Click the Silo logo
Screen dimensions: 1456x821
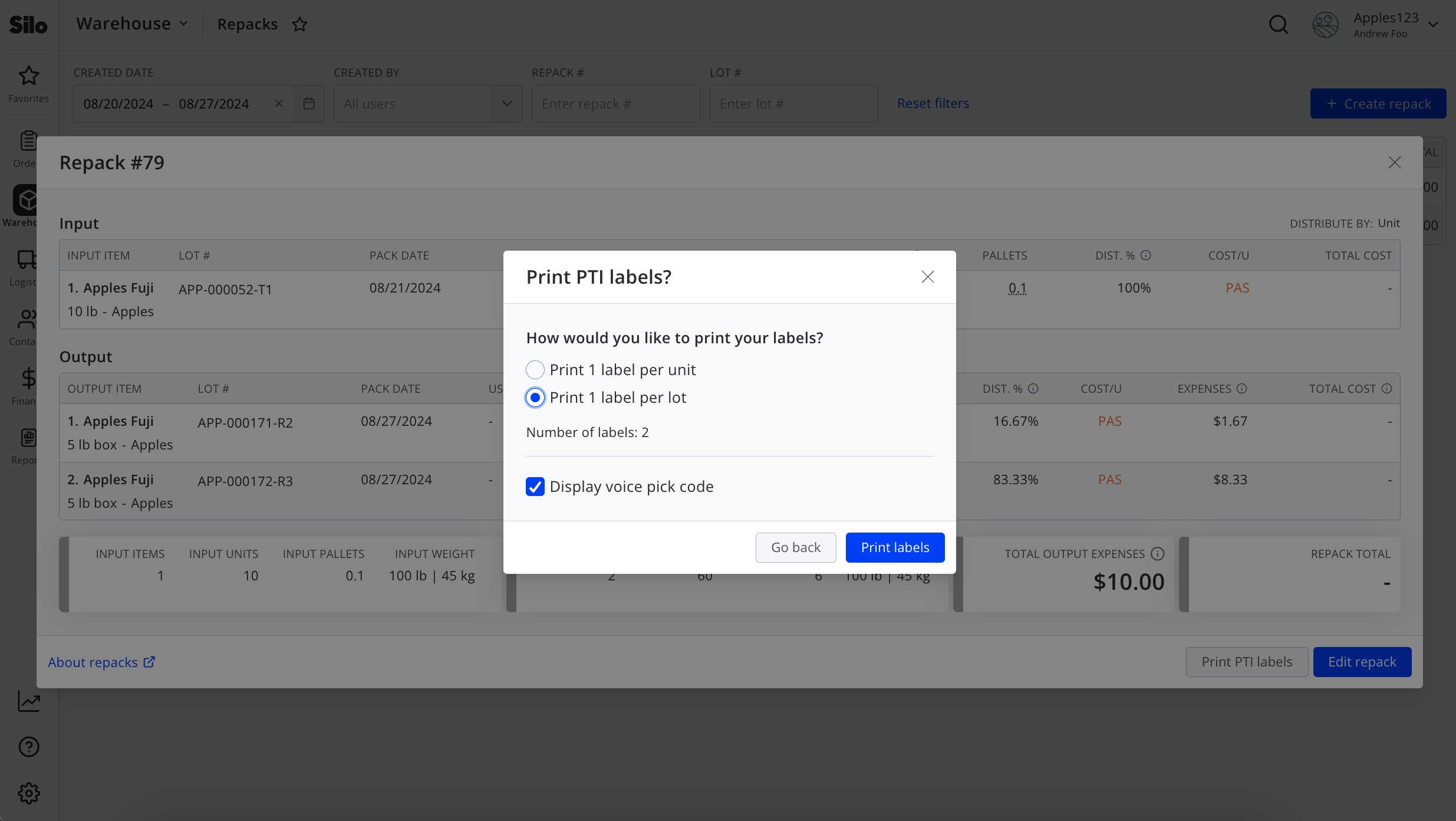click(28, 25)
